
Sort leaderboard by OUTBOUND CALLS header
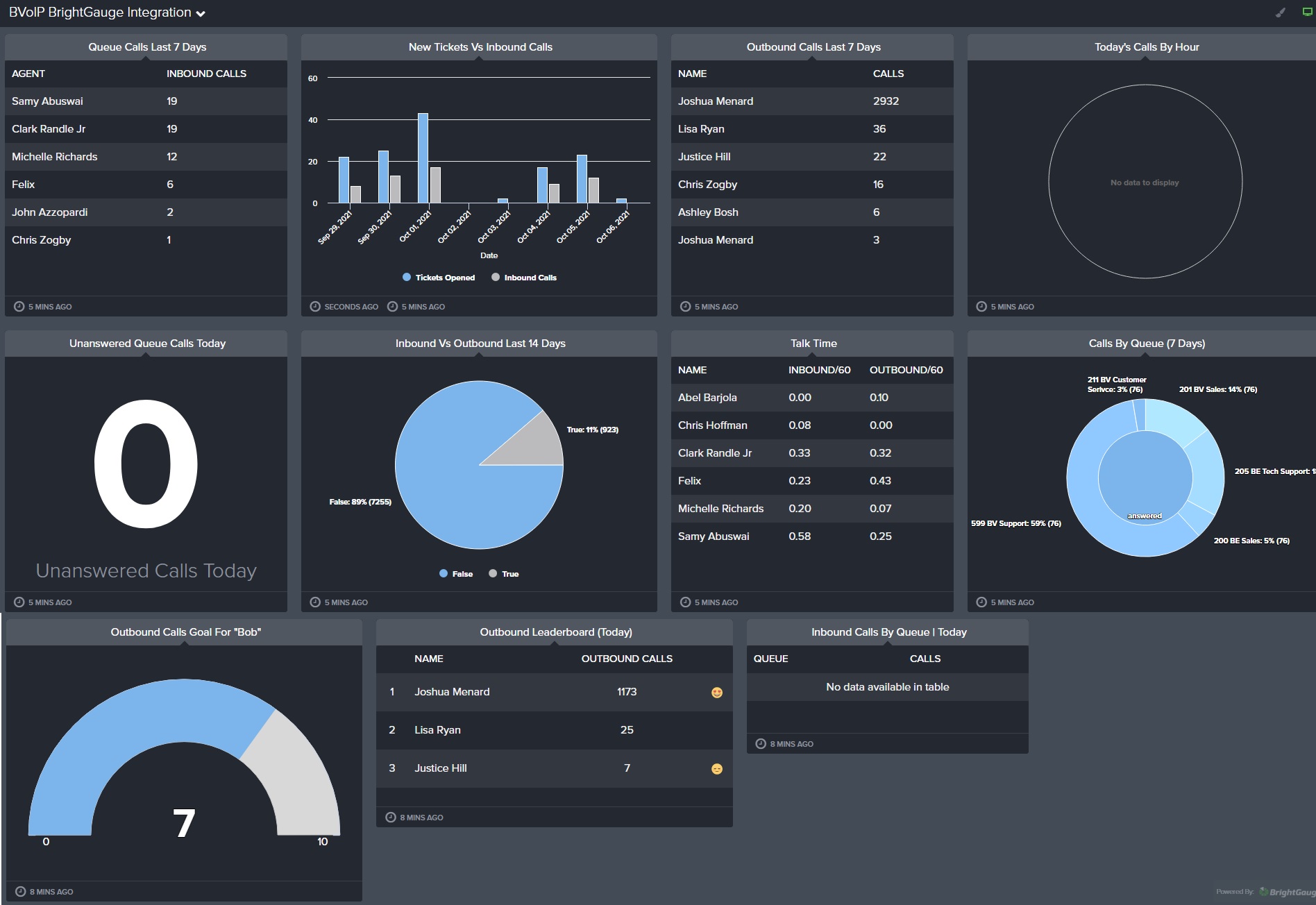click(x=627, y=659)
